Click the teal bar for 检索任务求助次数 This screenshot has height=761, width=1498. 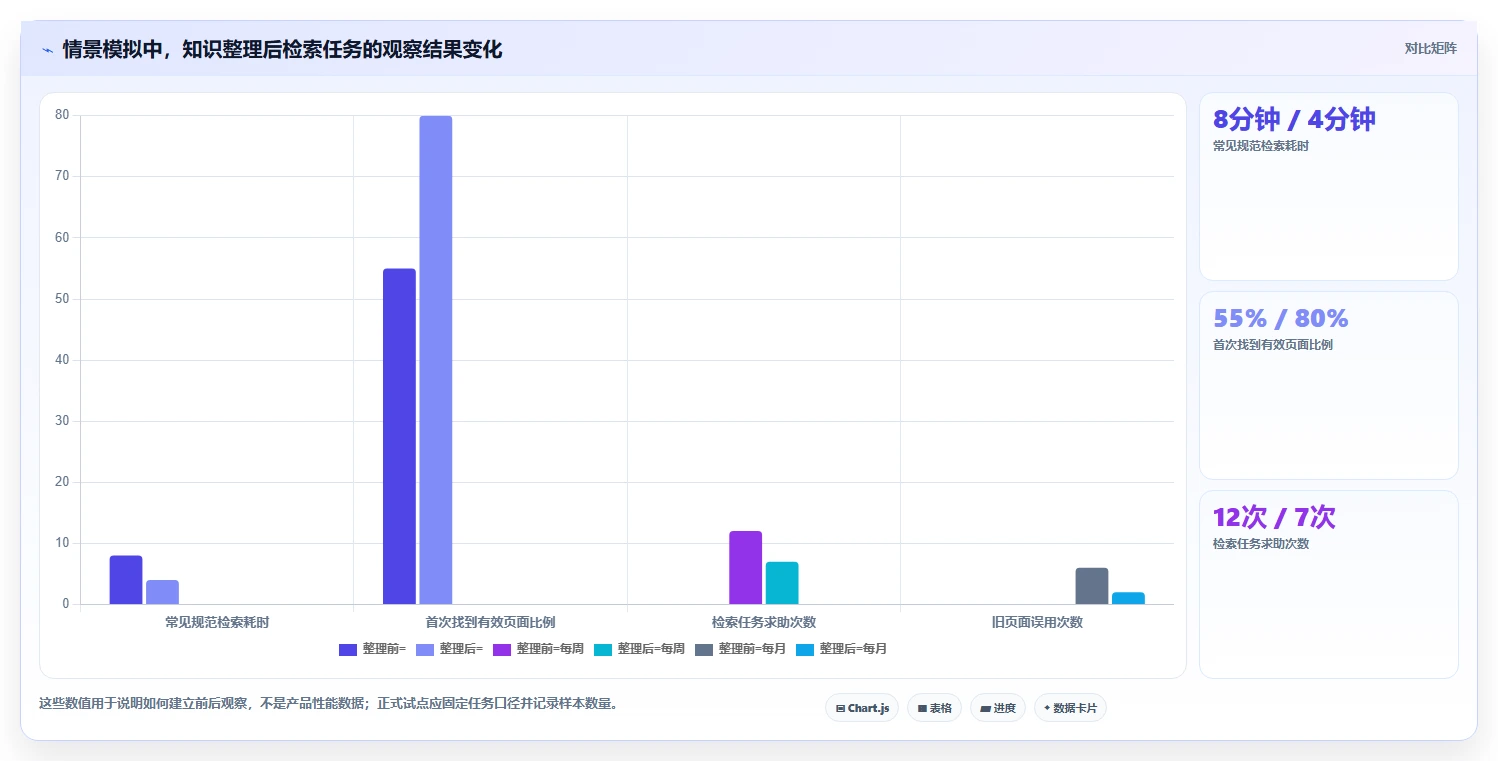782,583
